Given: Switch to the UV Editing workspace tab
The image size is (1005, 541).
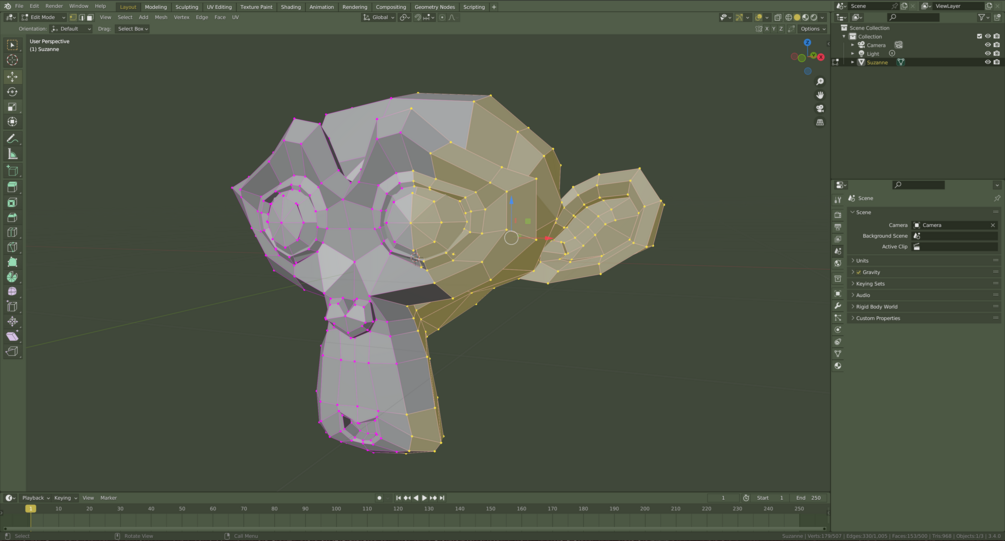Looking at the screenshot, I should [x=219, y=6].
